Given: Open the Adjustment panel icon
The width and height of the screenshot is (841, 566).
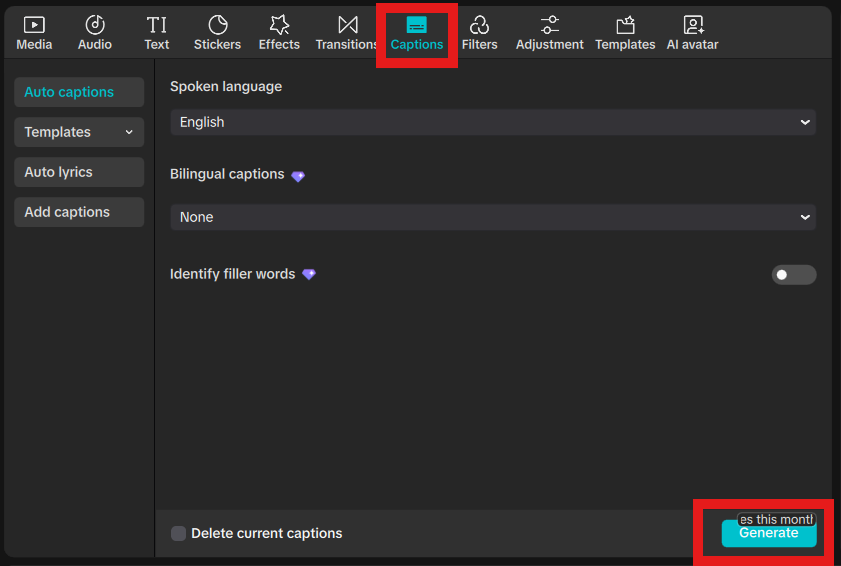Looking at the screenshot, I should click(x=550, y=25).
